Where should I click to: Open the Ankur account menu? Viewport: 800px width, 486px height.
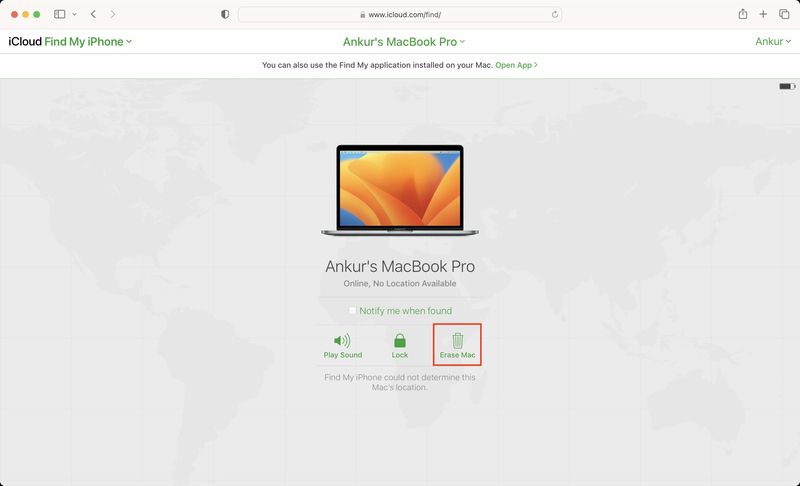point(773,41)
